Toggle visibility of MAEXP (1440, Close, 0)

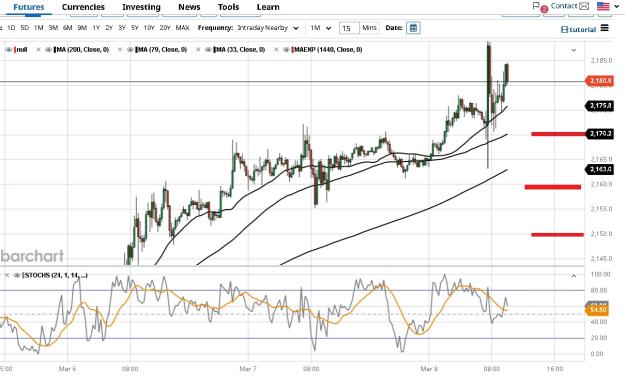click(x=285, y=50)
